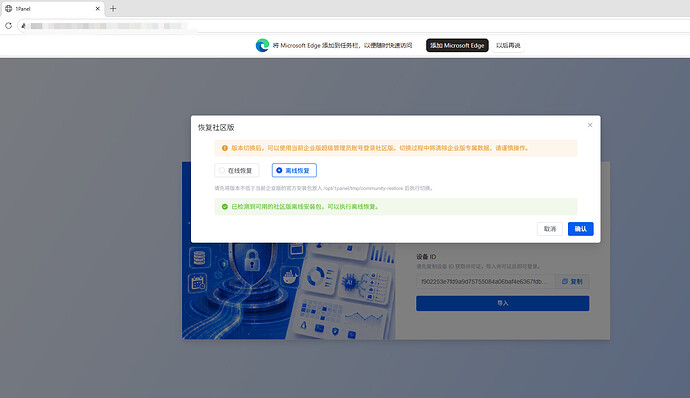Click the green 已检测到可用的社区版离线安装包 message
Viewport: 690px width, 398px height.
305,206
